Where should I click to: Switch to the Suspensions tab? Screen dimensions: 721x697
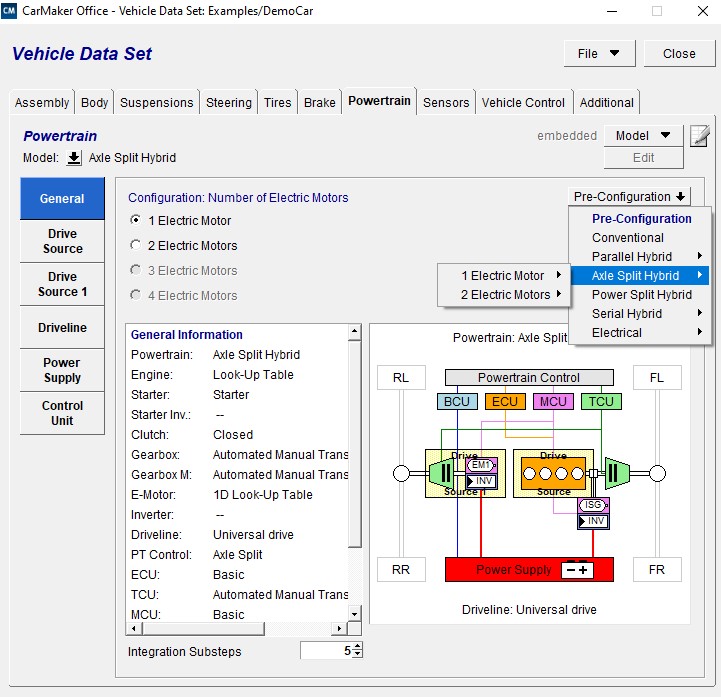point(156,102)
